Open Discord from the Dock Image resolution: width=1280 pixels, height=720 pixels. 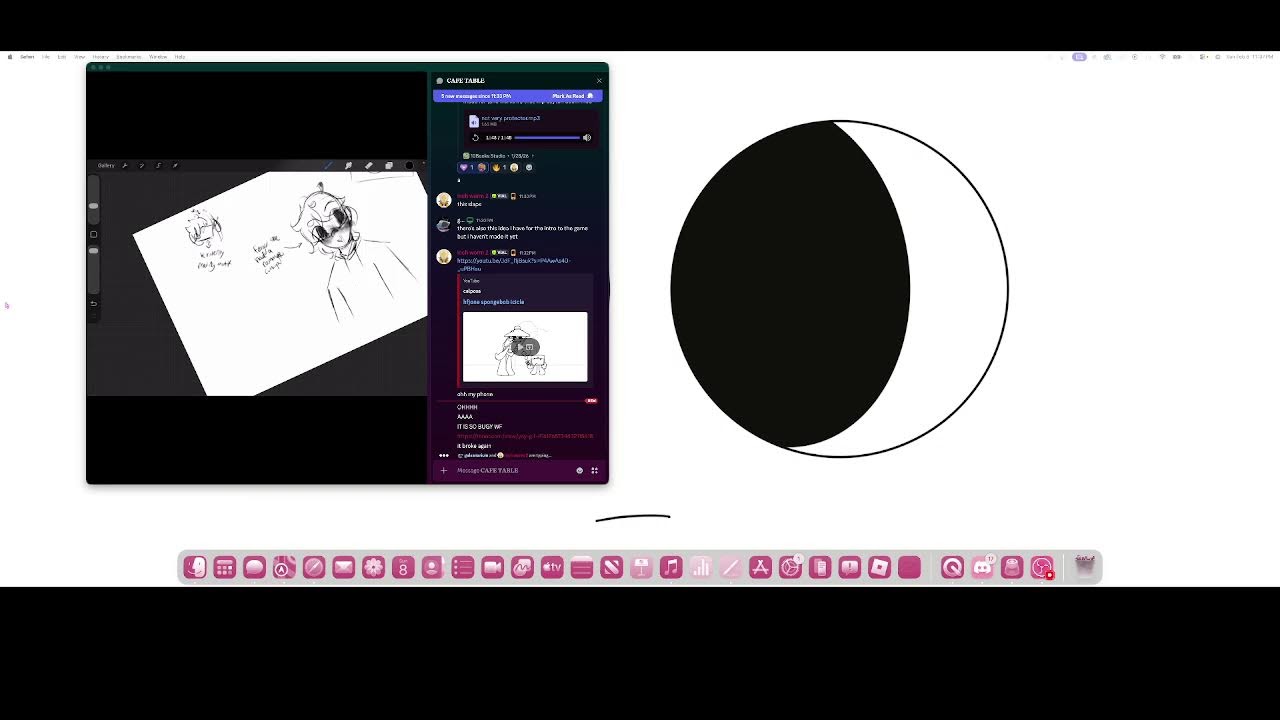tap(982, 568)
